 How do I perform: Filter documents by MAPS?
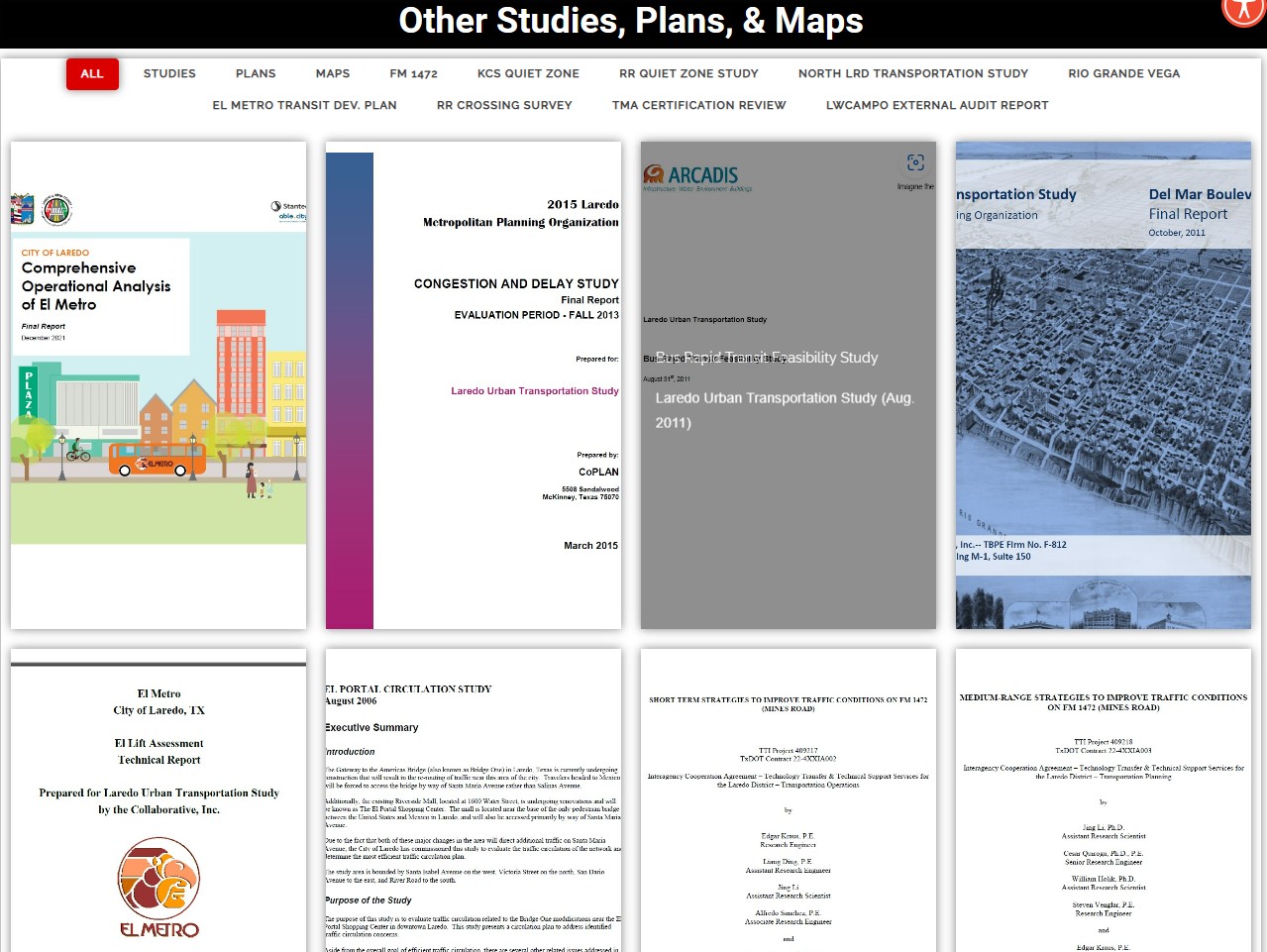332,73
